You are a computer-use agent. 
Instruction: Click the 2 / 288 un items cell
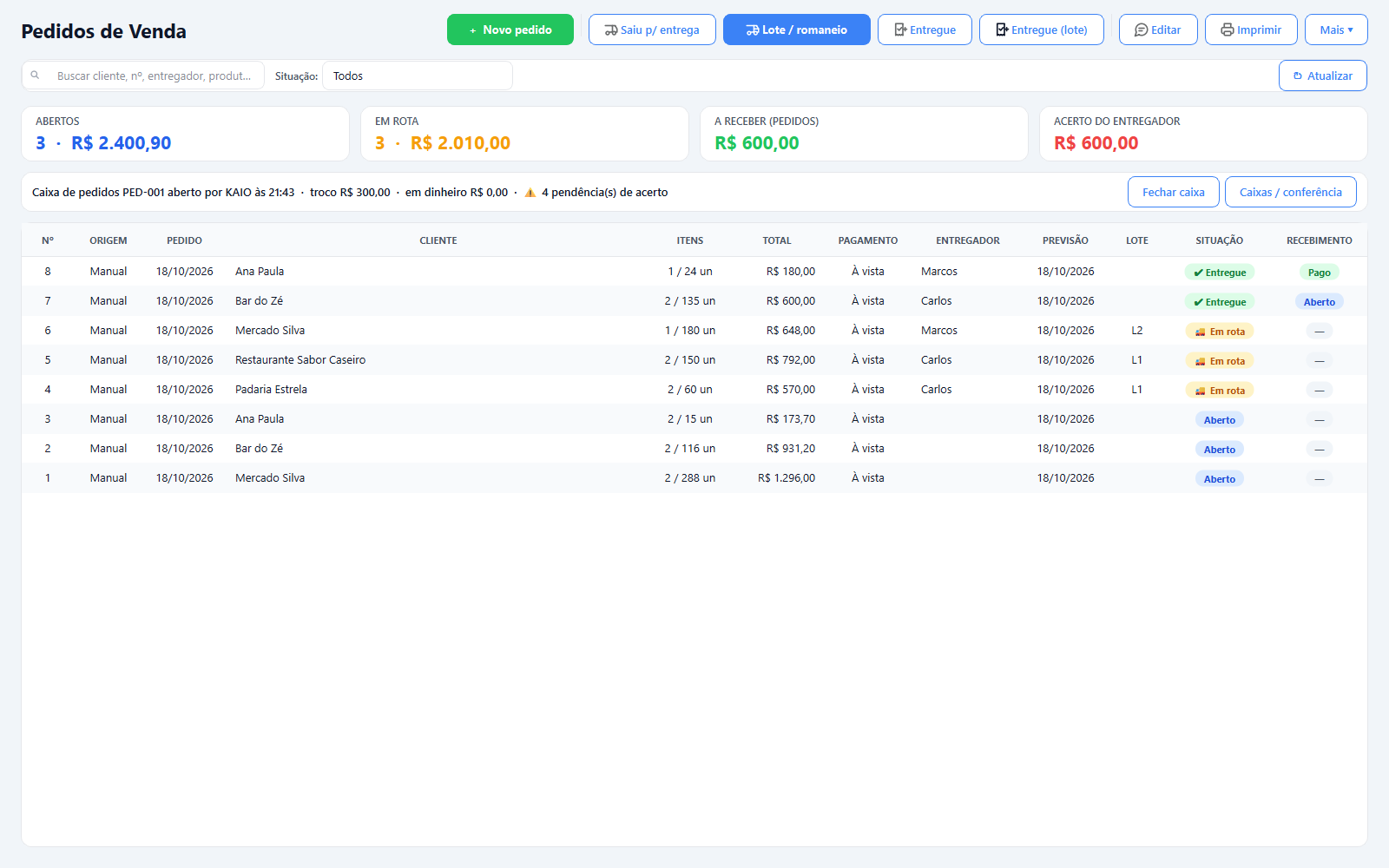pos(690,478)
